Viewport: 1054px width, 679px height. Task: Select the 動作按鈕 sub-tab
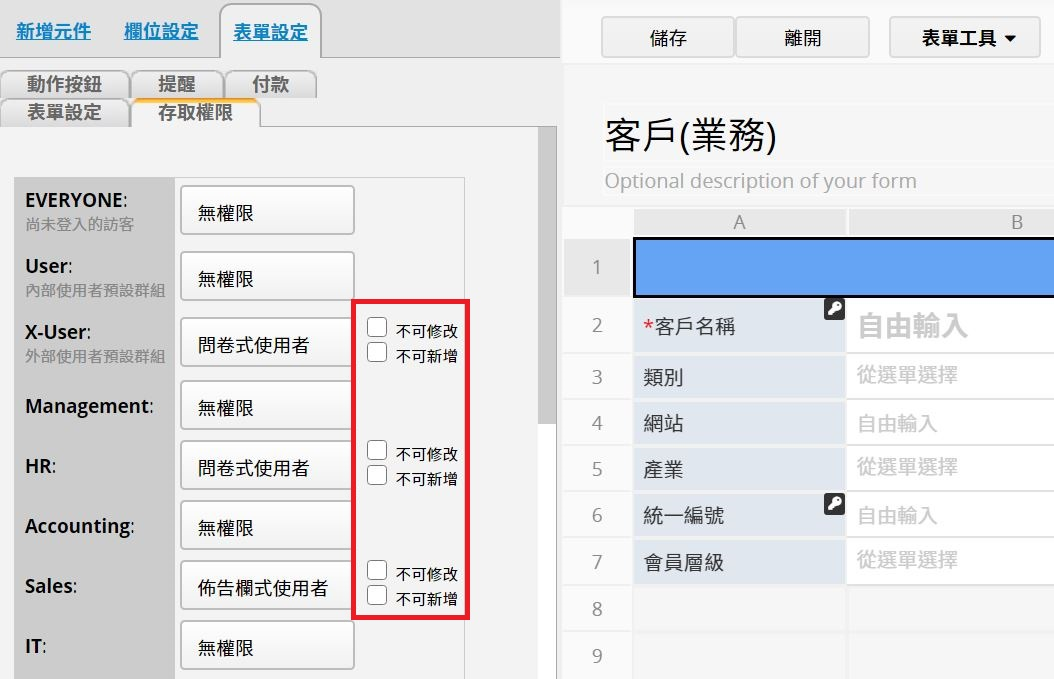(64, 84)
